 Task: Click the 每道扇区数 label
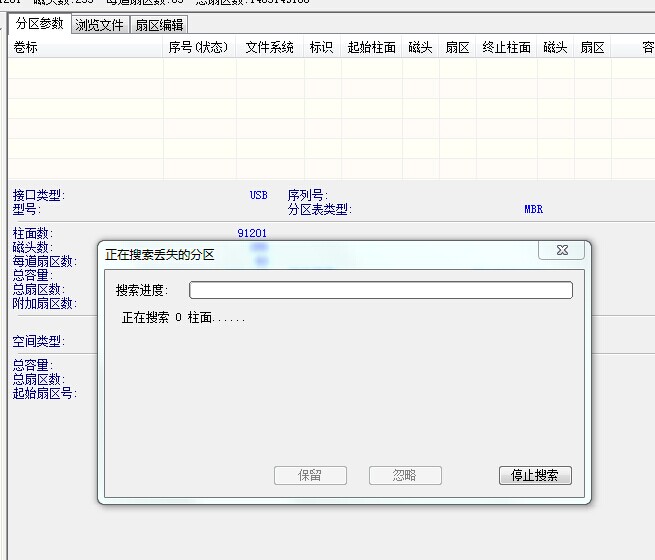(45, 261)
